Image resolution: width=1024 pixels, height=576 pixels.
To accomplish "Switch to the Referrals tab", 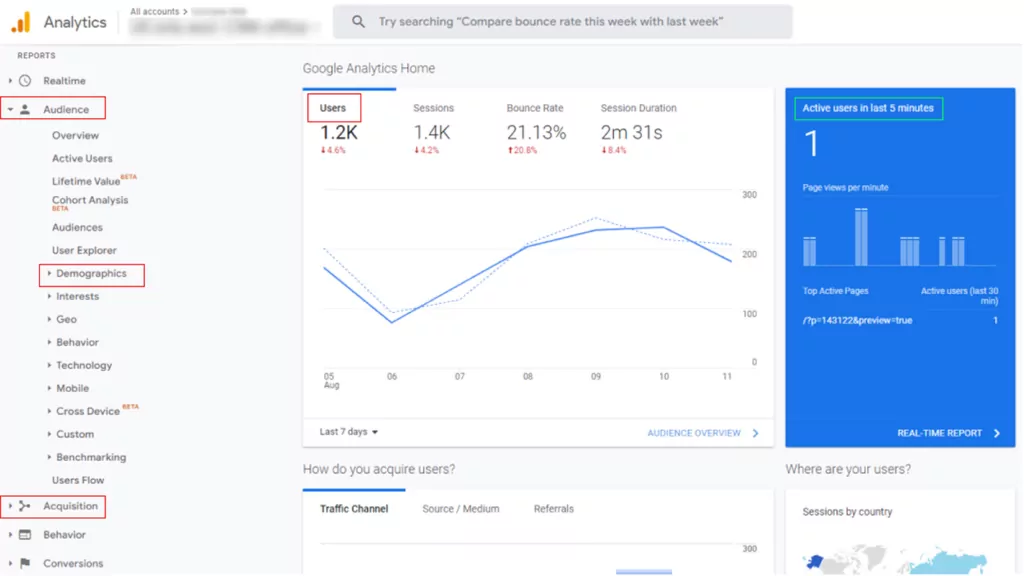I will tap(554, 507).
